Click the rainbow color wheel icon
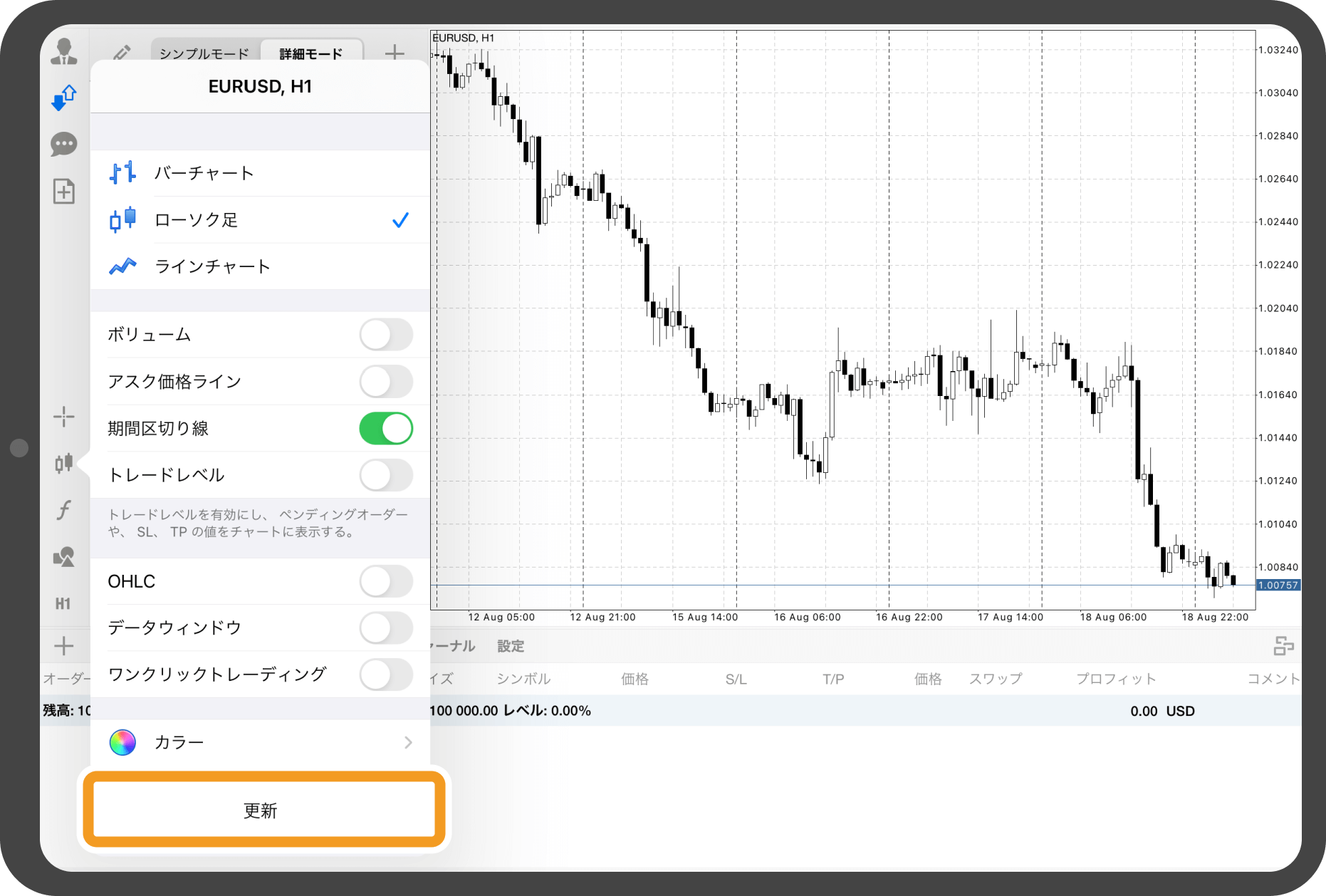 (x=122, y=743)
